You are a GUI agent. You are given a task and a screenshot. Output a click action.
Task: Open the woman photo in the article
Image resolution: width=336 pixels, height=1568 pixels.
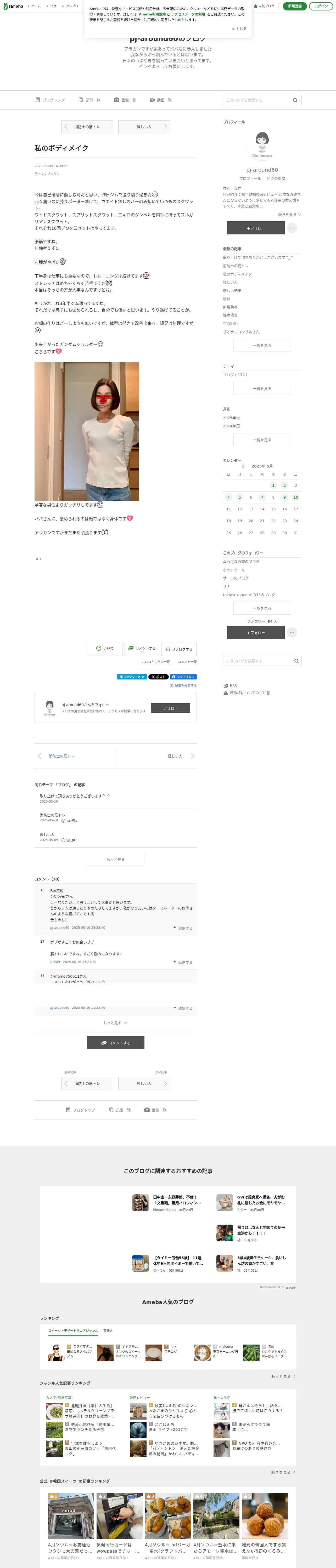[87, 431]
